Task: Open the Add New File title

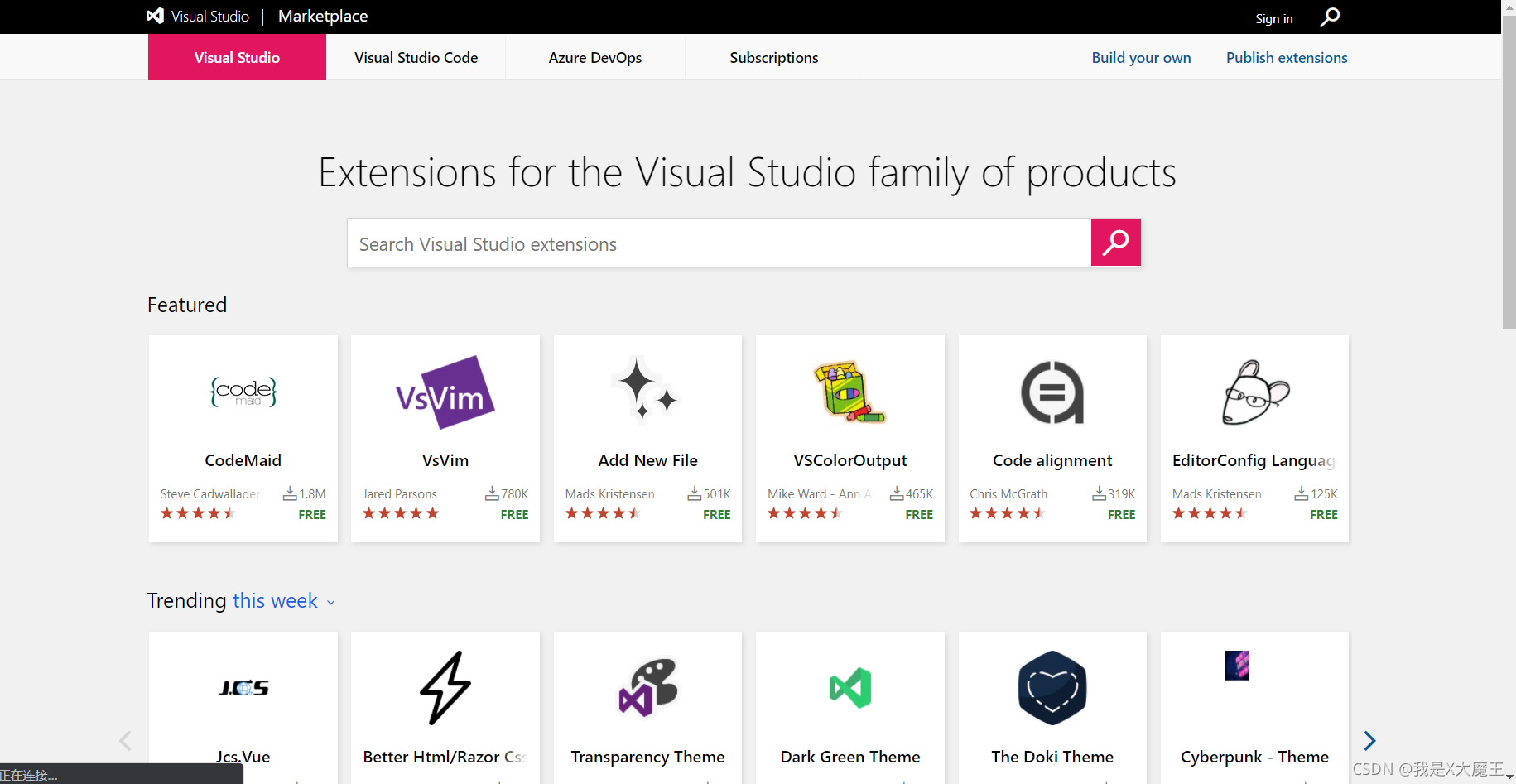Action: coord(648,460)
